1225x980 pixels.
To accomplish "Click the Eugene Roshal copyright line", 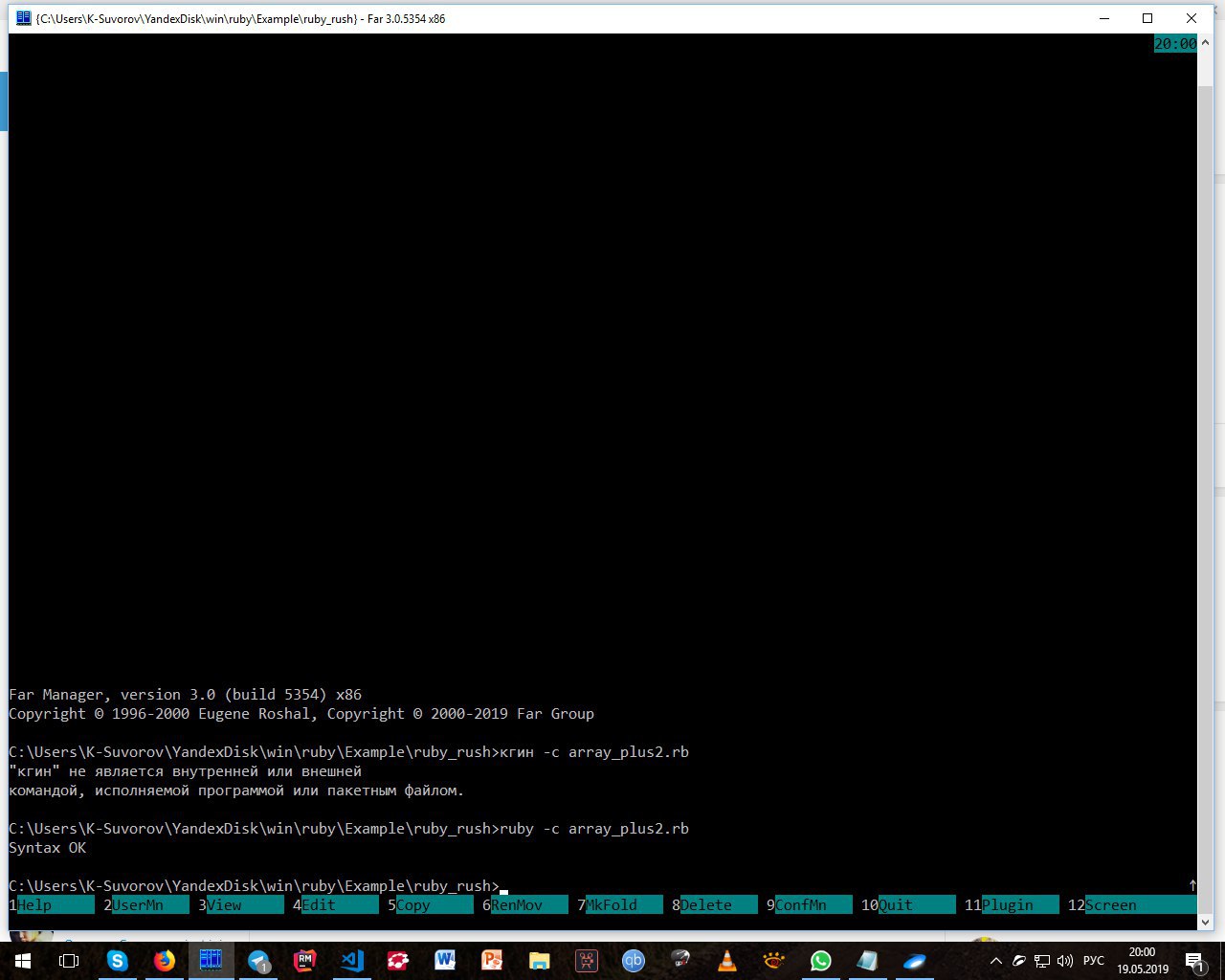I will pos(301,714).
